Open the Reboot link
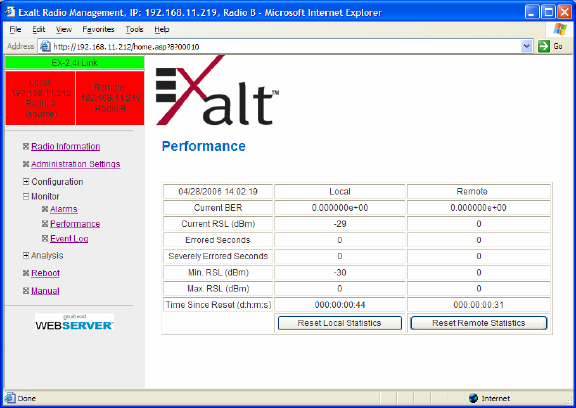This screenshot has height=408, width=576. pos(45,273)
